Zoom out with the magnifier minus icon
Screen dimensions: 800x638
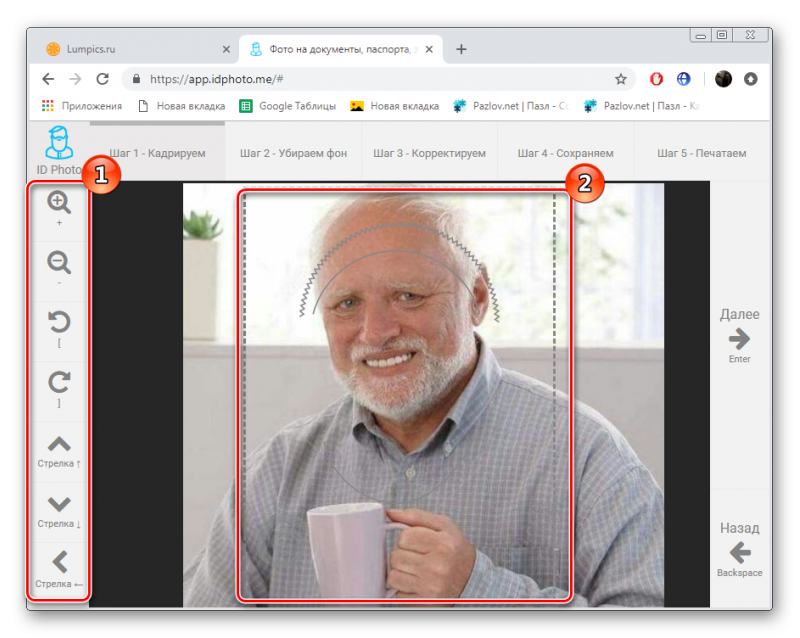pos(59,263)
